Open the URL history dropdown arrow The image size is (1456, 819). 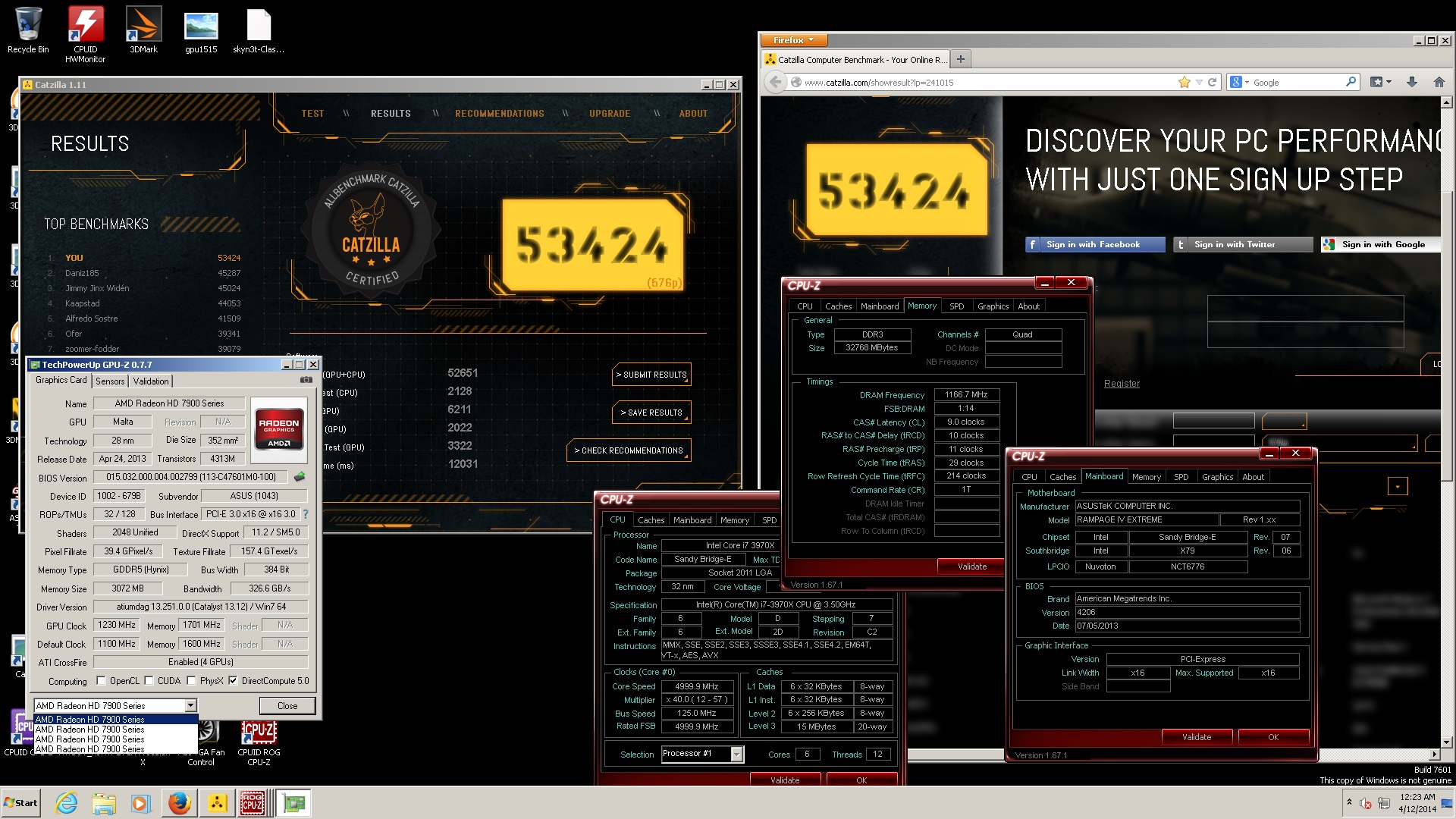(x=1199, y=82)
